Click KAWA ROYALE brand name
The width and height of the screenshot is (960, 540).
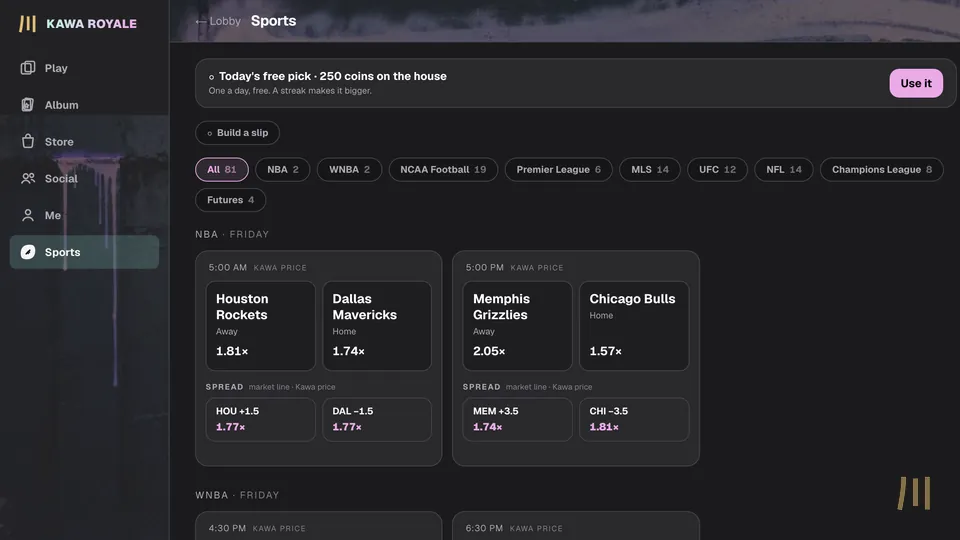point(91,24)
